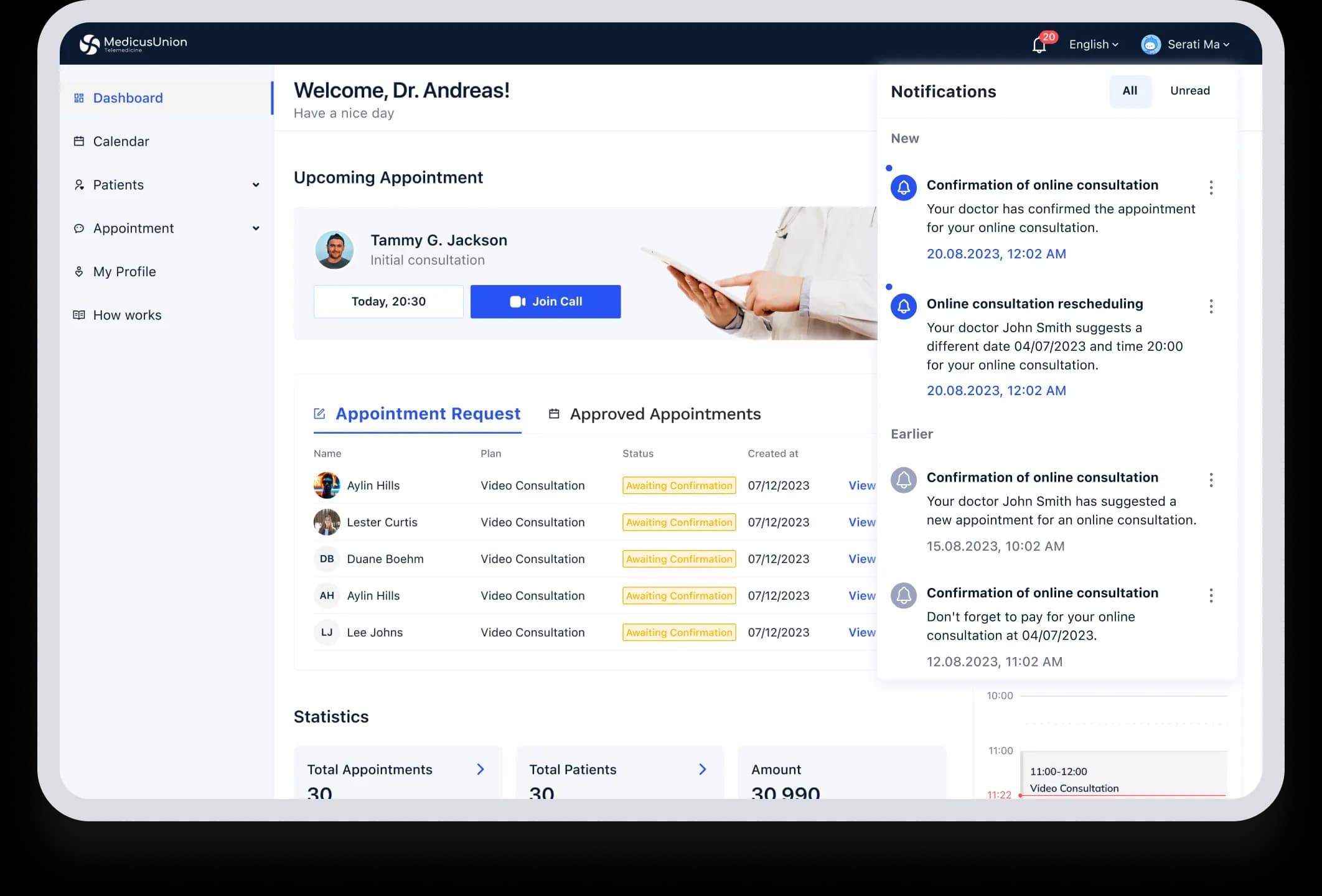Open options menu for Online consultation rescheduling notification
This screenshot has width=1322, height=896.
tap(1211, 306)
